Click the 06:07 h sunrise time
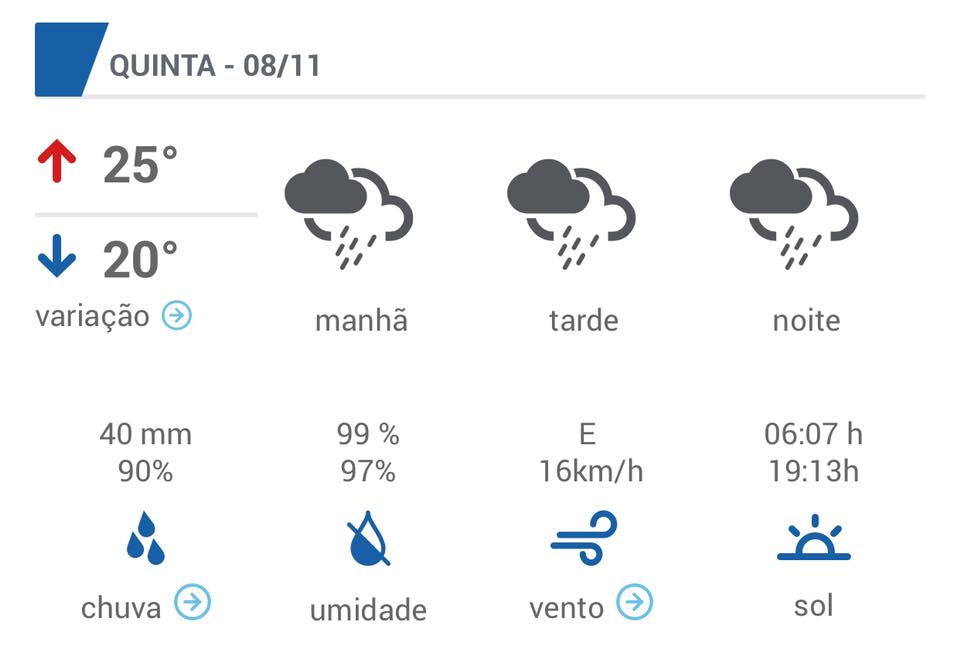960x662 pixels. (x=814, y=434)
